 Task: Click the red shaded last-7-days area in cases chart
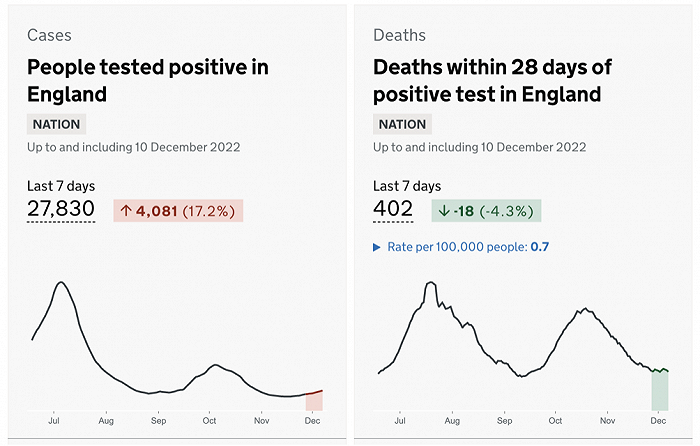coord(314,401)
